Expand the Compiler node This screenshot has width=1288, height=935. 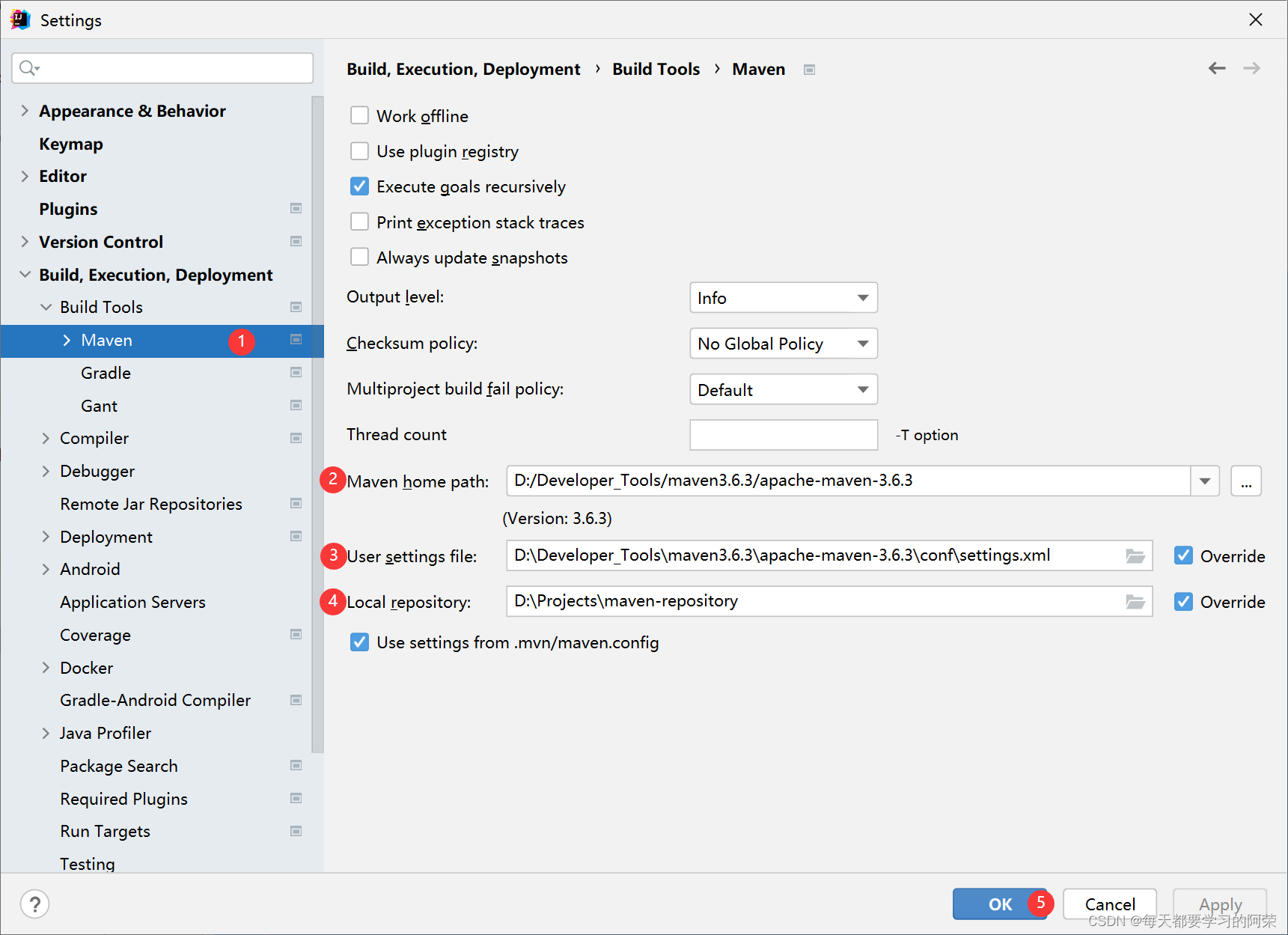pyautogui.click(x=46, y=438)
